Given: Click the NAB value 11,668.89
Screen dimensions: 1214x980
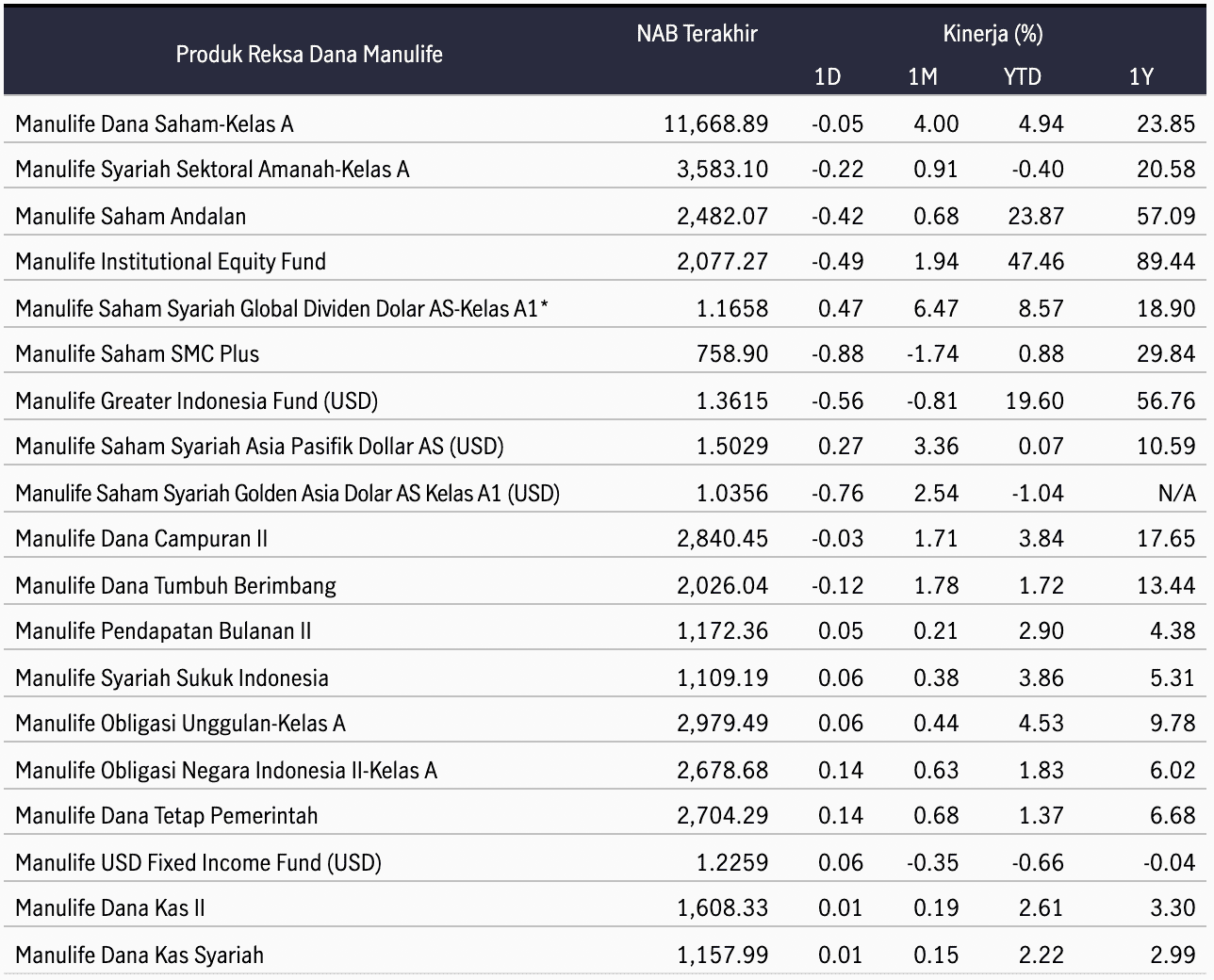Looking at the screenshot, I should coord(716,123).
